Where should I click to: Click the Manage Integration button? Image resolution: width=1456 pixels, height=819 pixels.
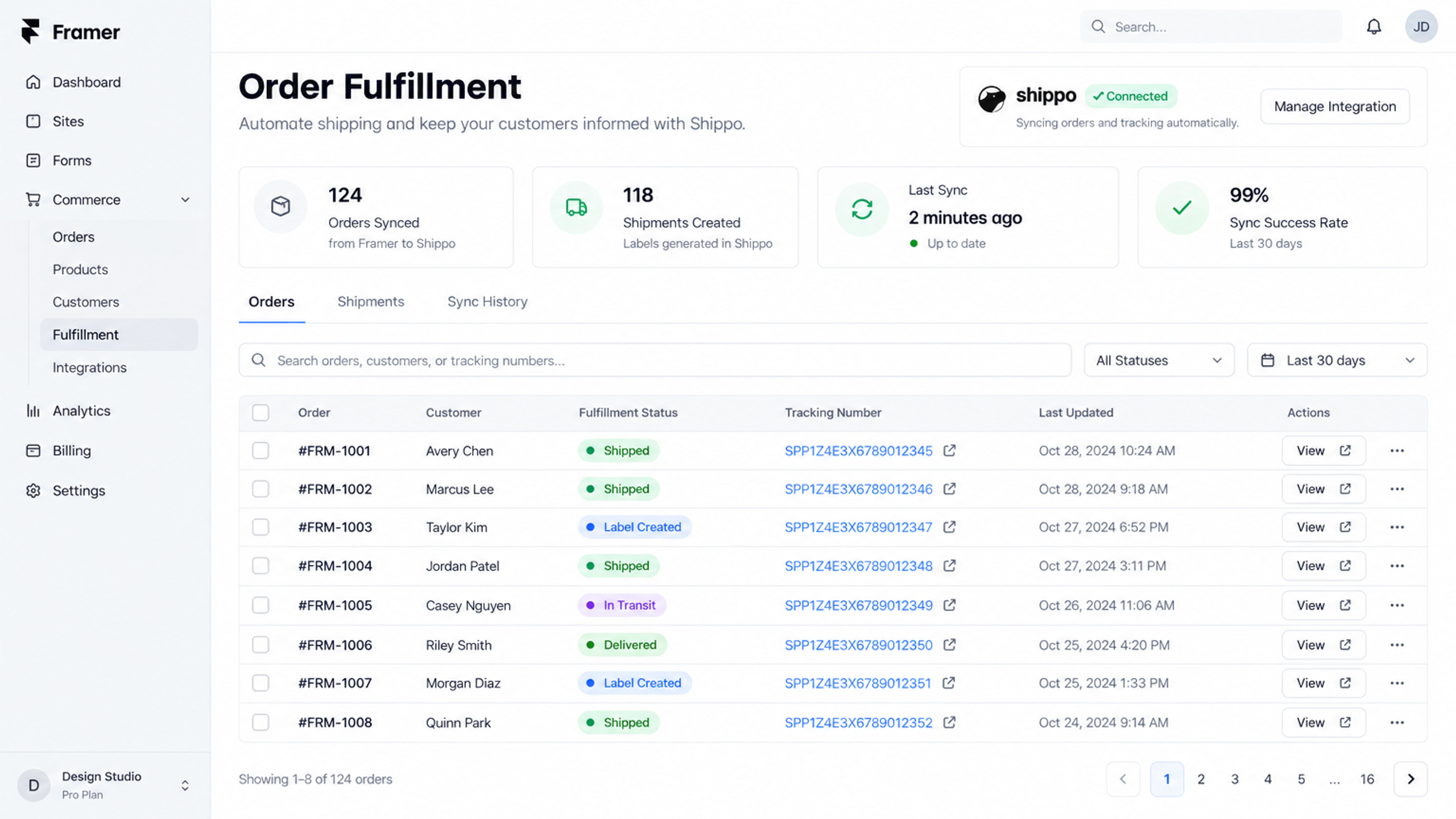pos(1335,106)
